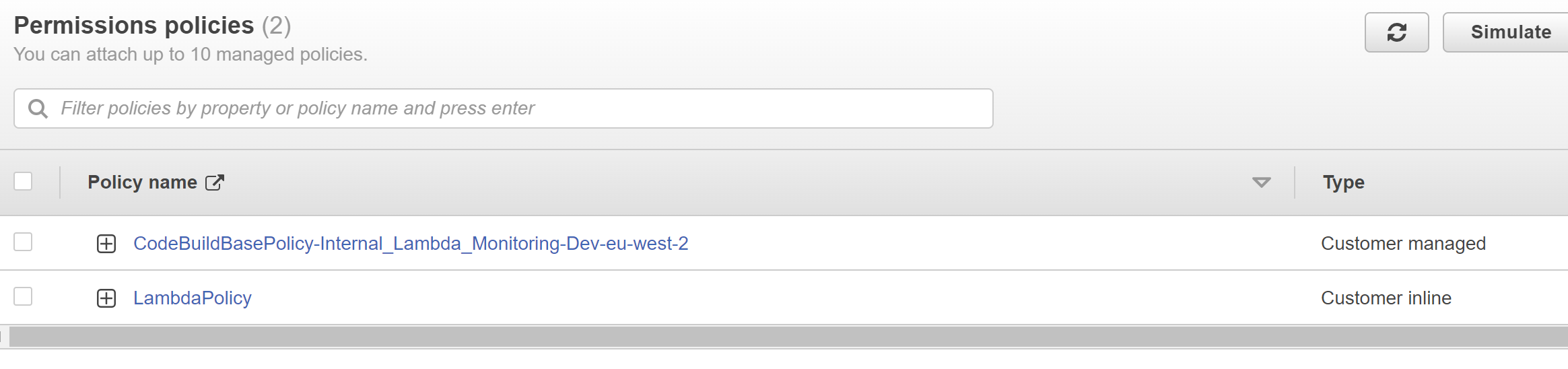Open the LambdaPolicy link
Screen dimensions: 1568x369
click(193, 298)
